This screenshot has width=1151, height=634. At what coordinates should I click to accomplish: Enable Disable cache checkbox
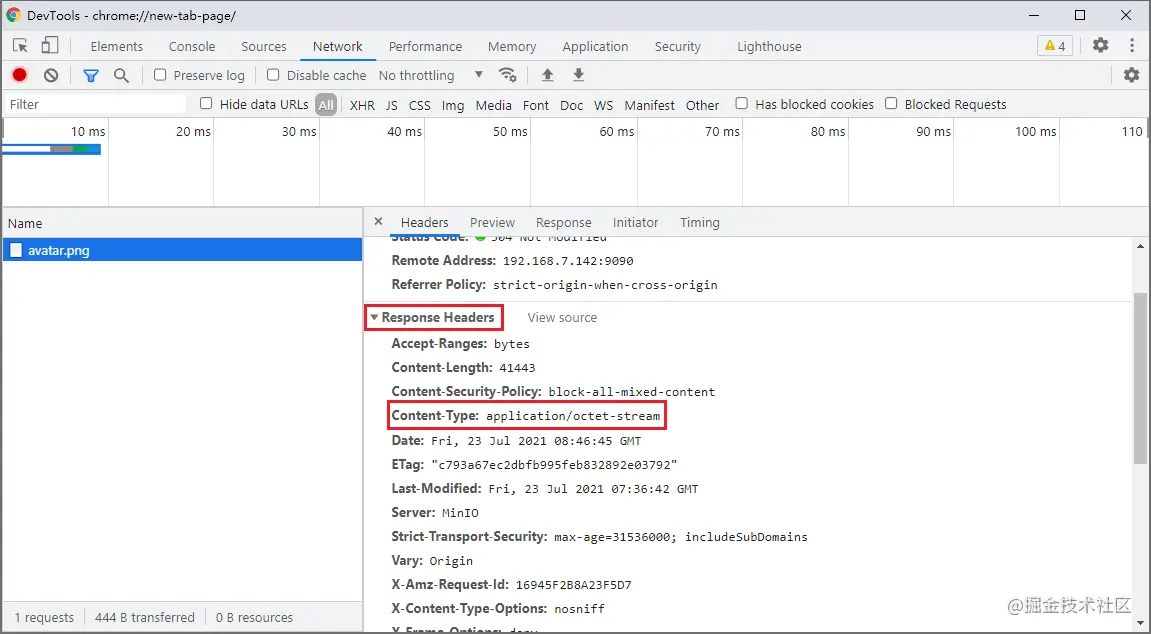(x=273, y=75)
